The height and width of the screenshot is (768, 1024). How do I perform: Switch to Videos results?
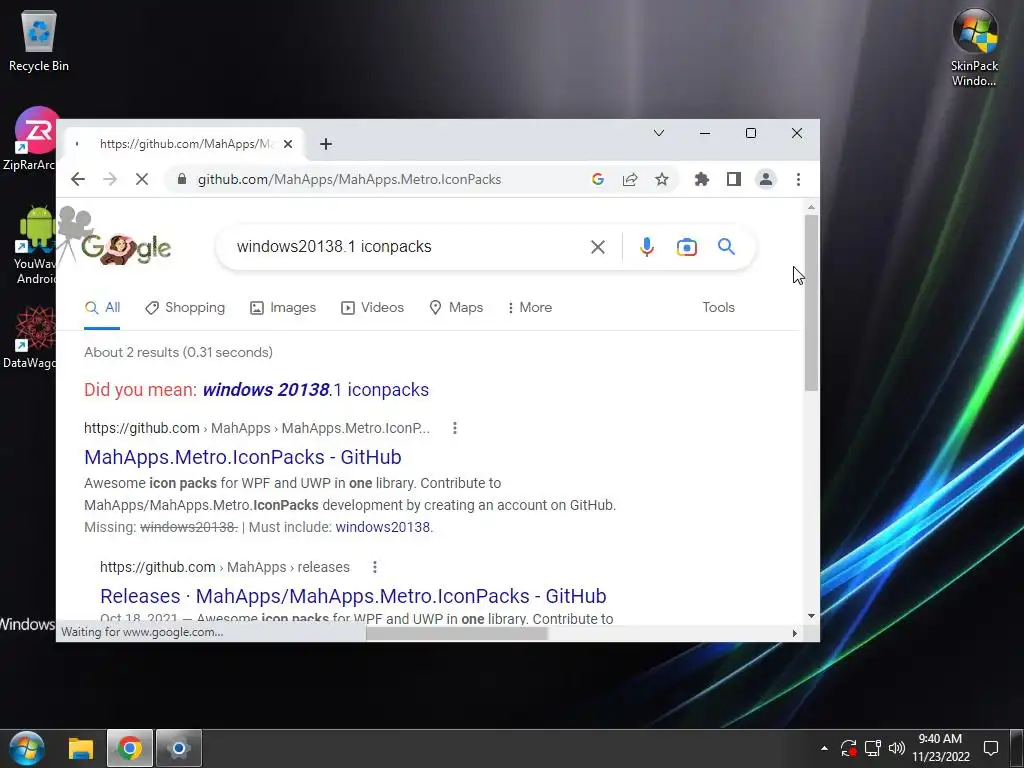click(x=372, y=308)
